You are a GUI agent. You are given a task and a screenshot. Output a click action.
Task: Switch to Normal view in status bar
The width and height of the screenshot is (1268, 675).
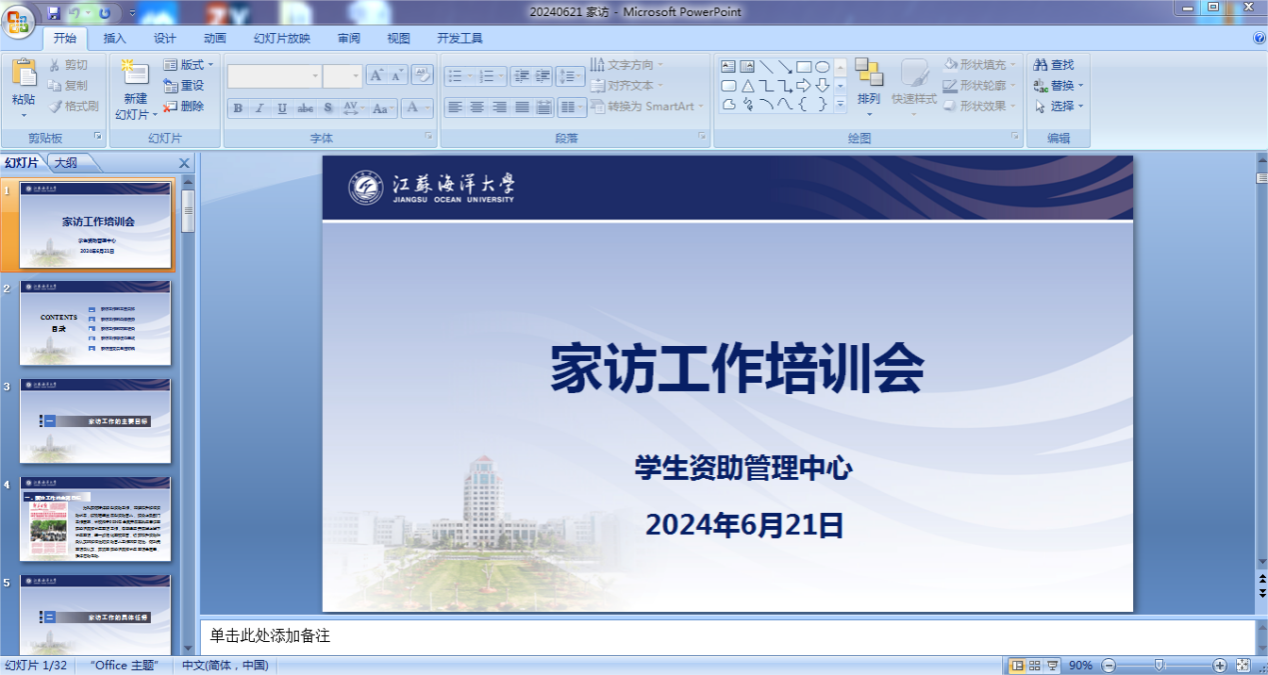click(x=1018, y=665)
